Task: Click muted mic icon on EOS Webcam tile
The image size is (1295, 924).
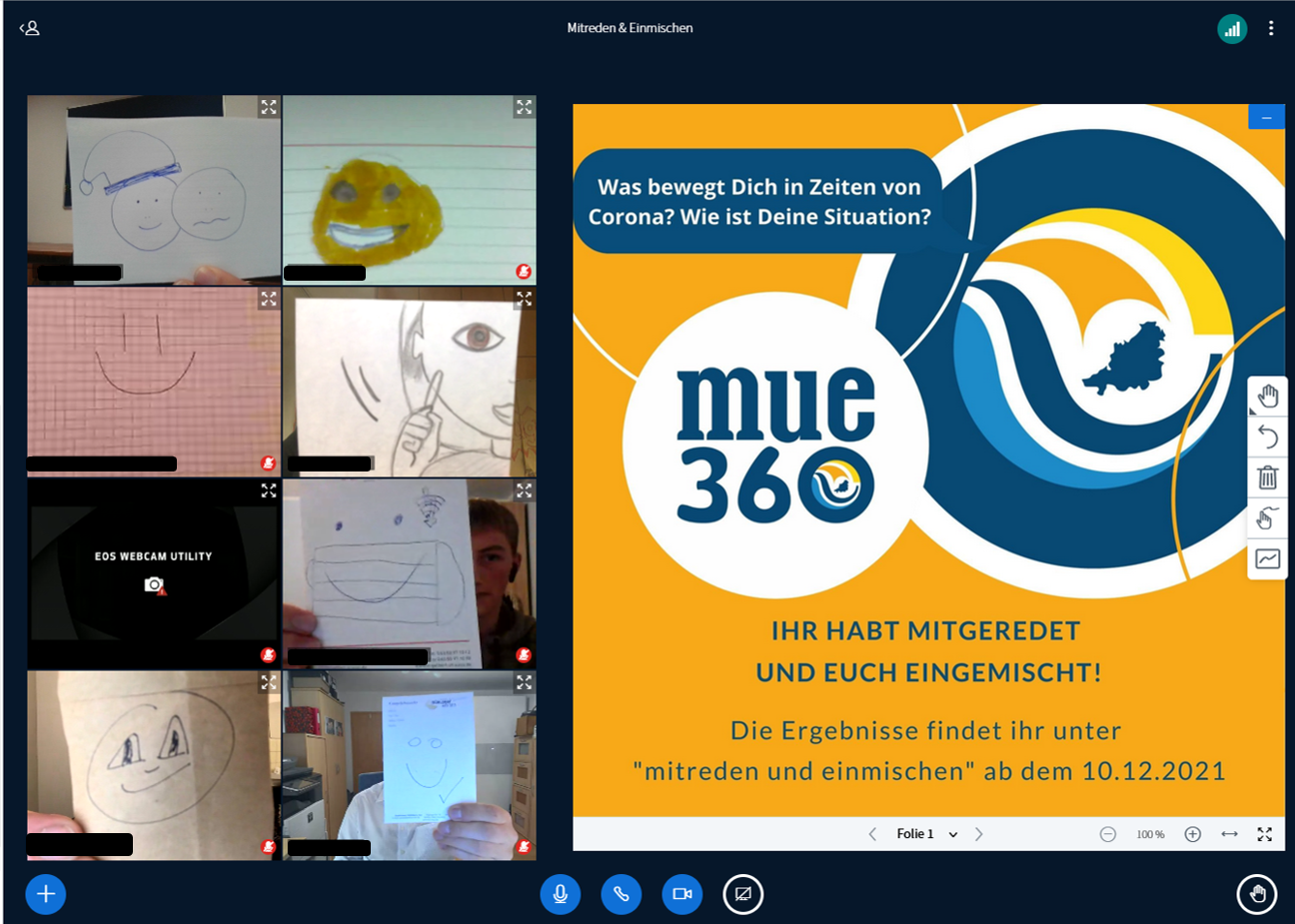Action: pyautogui.click(x=268, y=654)
